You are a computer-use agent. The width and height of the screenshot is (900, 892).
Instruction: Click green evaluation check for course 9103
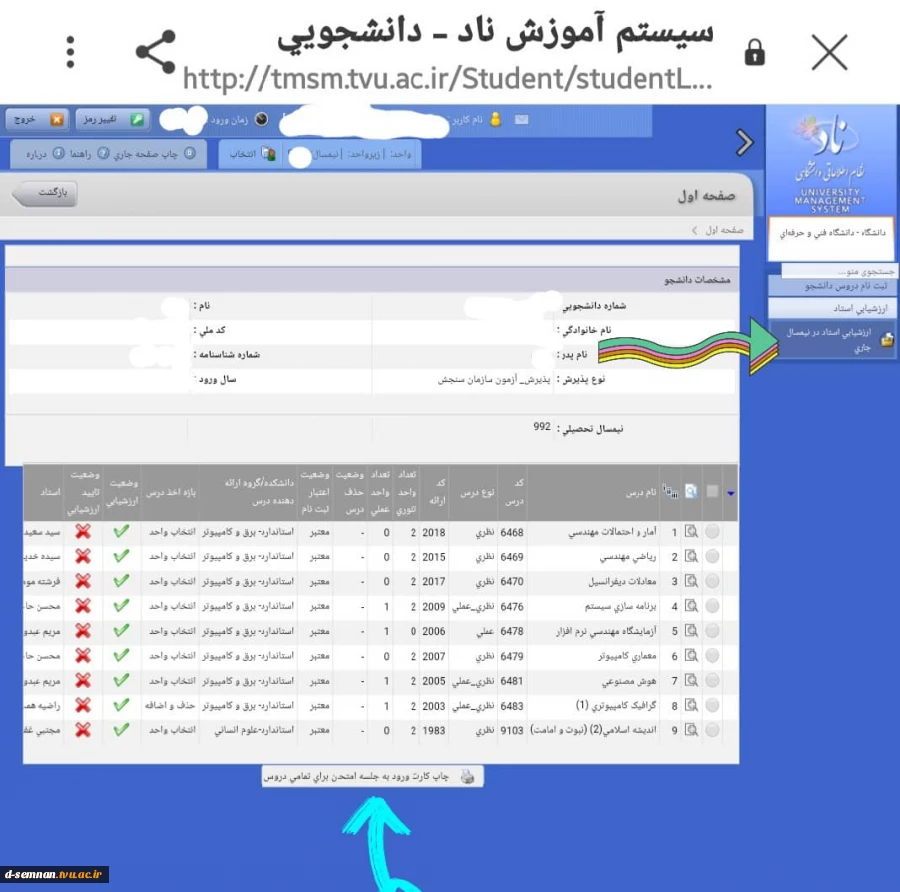tap(121, 729)
